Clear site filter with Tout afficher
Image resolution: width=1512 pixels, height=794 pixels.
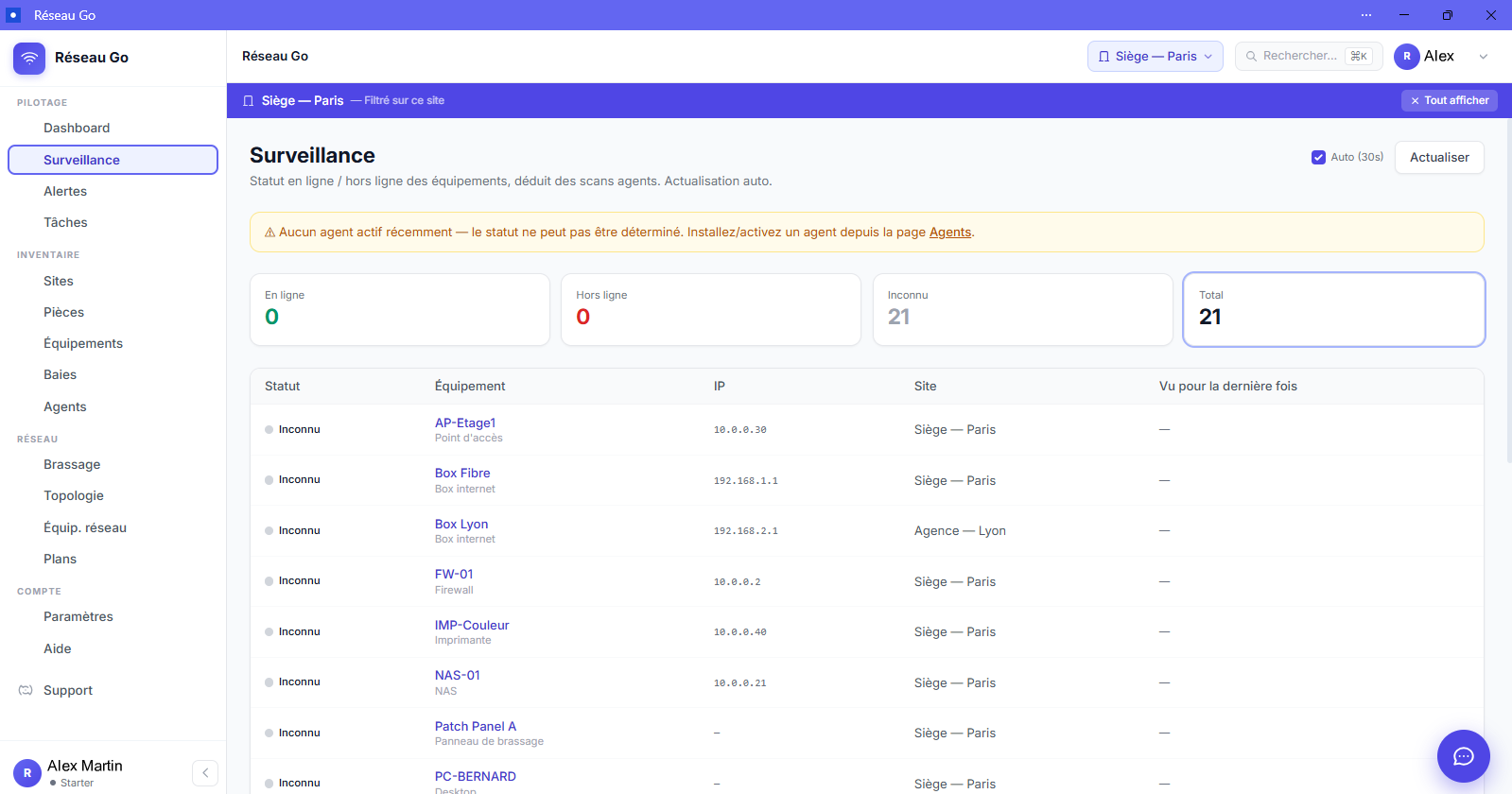coord(1449,100)
